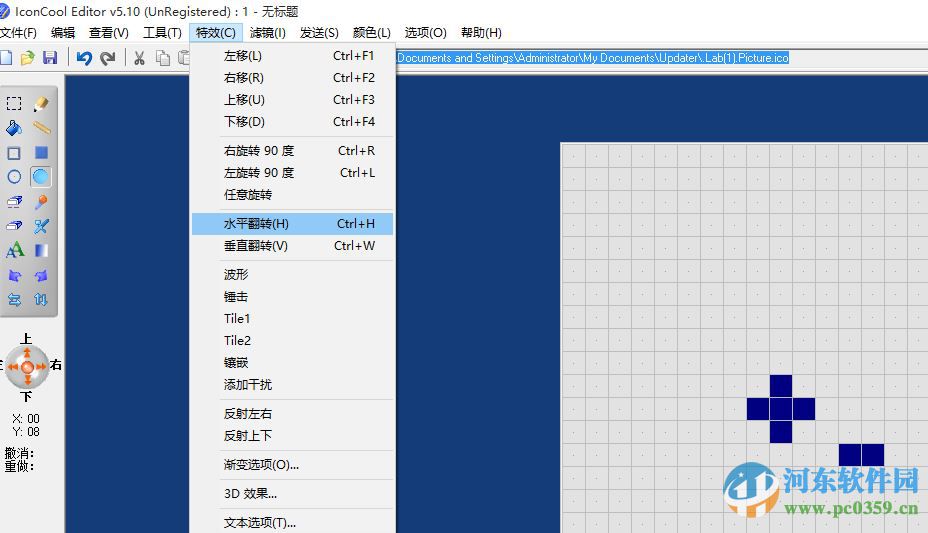Open a file with folder icon
This screenshot has height=533, width=928.
click(27, 57)
